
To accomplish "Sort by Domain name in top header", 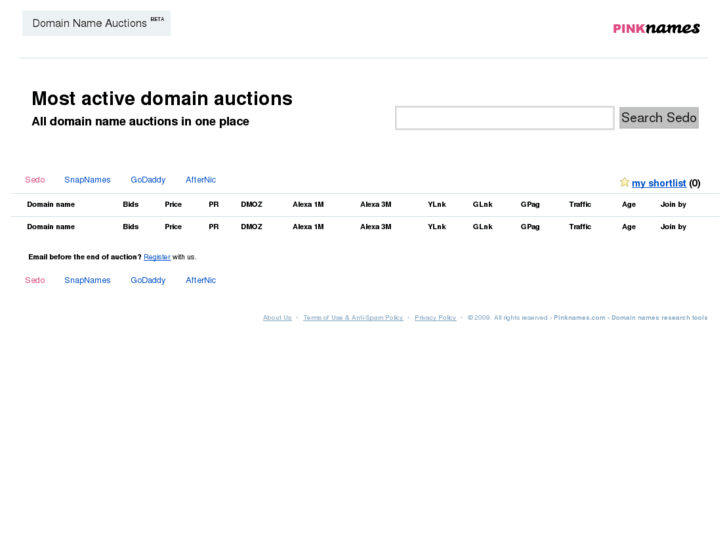I will click(51, 205).
